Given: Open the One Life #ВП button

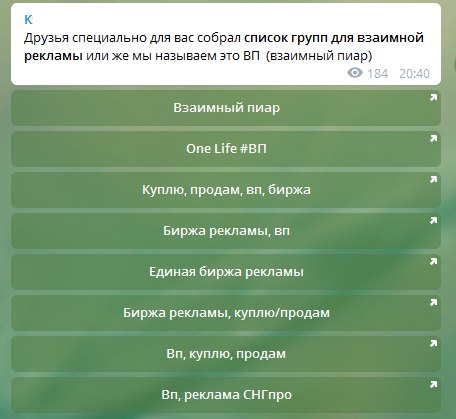Looking at the screenshot, I should (226, 149).
